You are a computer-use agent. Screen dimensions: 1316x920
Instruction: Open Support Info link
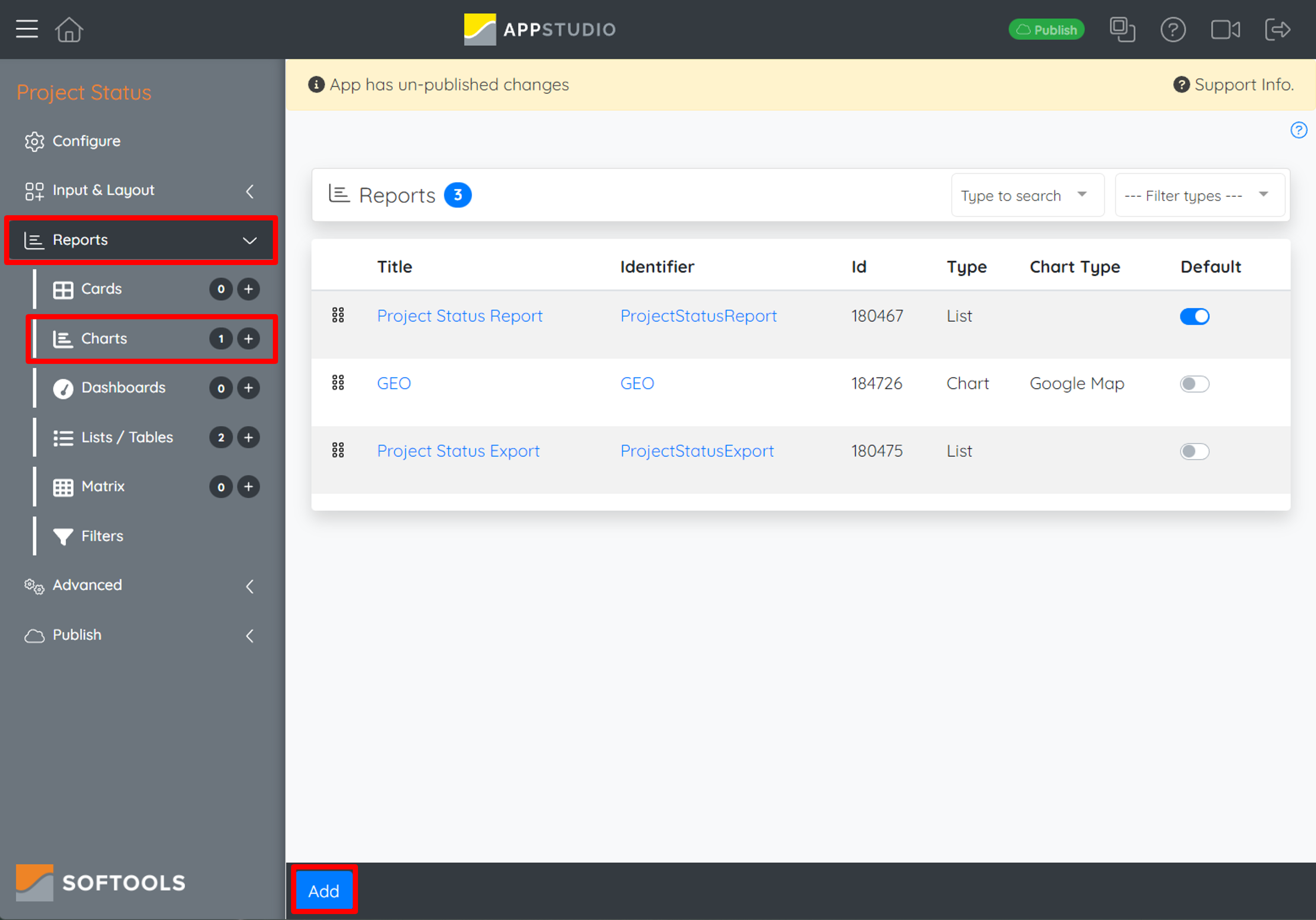[x=1233, y=85]
